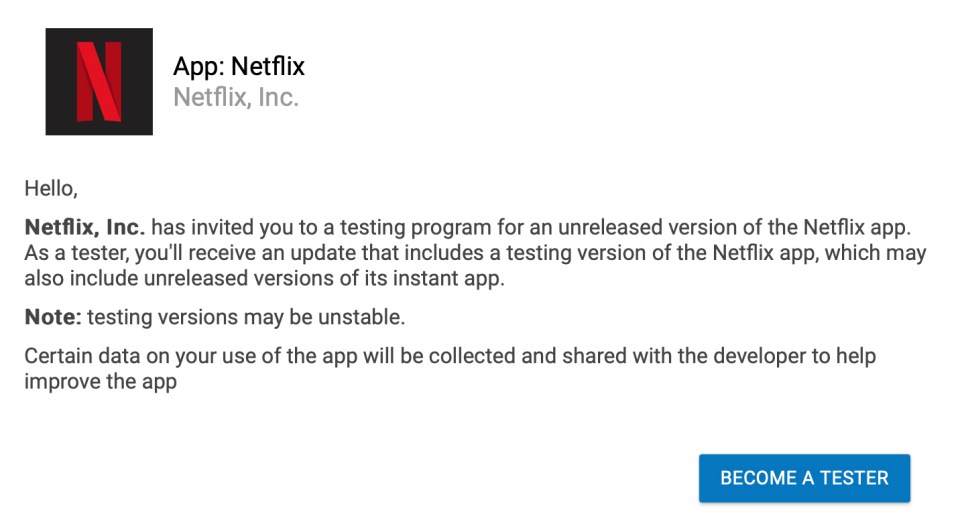
Task: Open the App: Netflix title heading
Action: coord(239,66)
